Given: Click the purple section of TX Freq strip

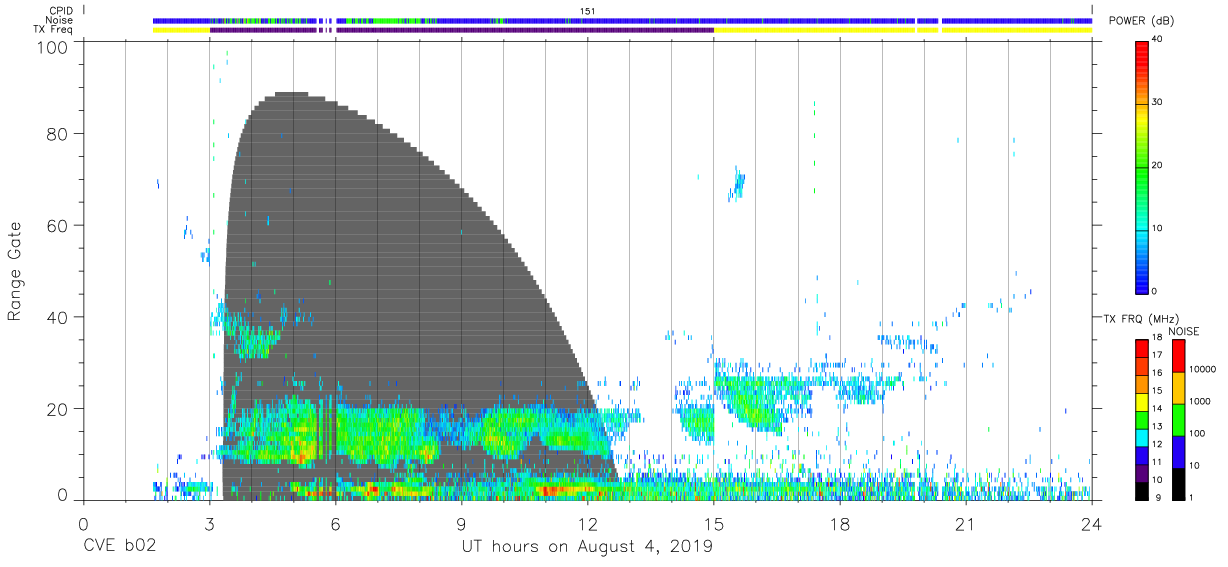Looking at the screenshot, I should pyautogui.click(x=461, y=30).
